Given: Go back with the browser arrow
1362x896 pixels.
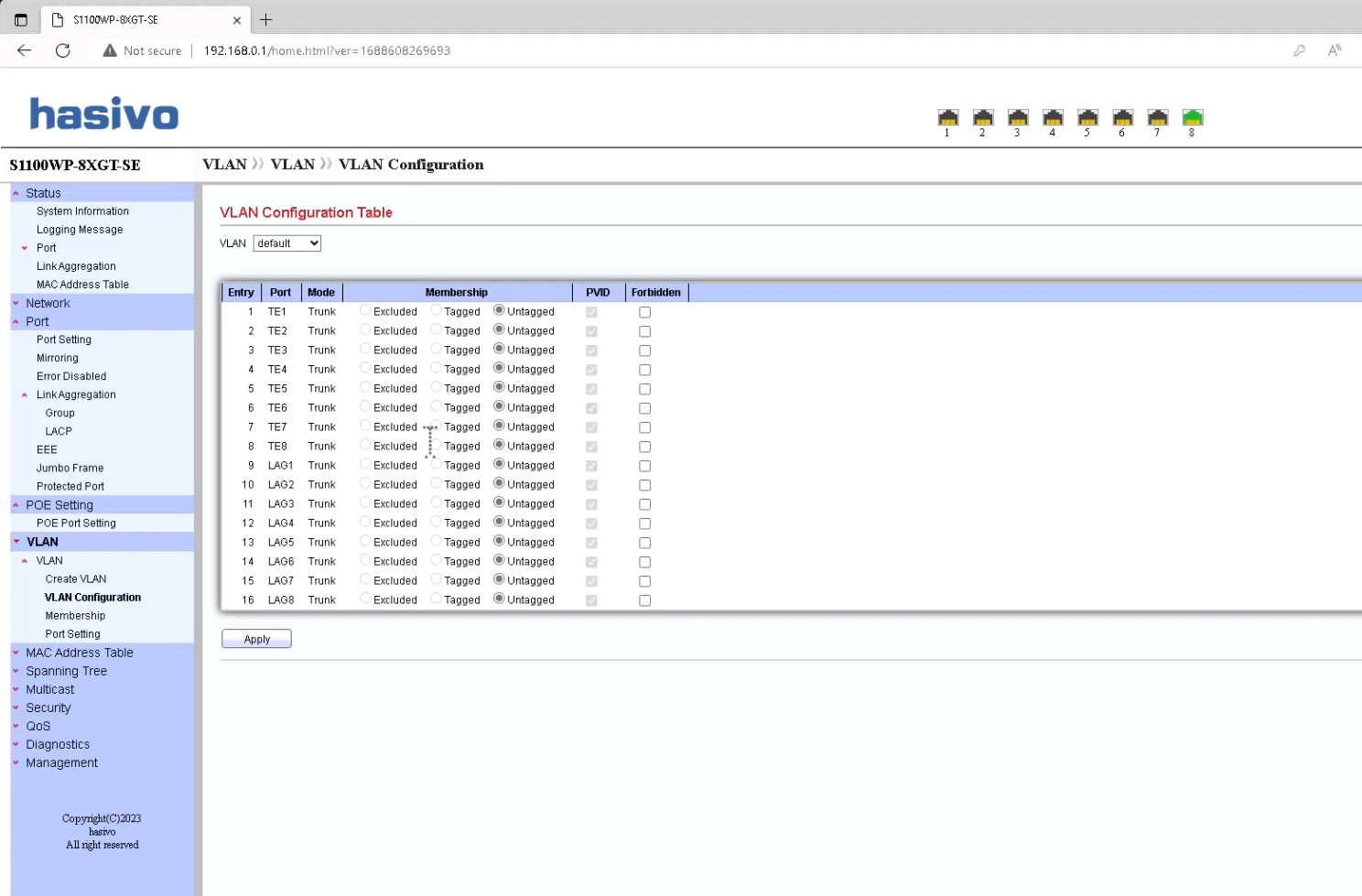Looking at the screenshot, I should click(x=25, y=50).
